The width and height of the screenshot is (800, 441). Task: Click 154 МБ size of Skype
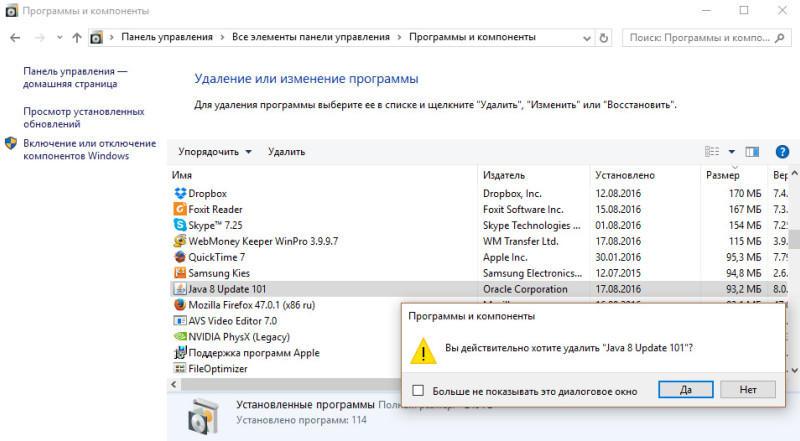(744, 225)
